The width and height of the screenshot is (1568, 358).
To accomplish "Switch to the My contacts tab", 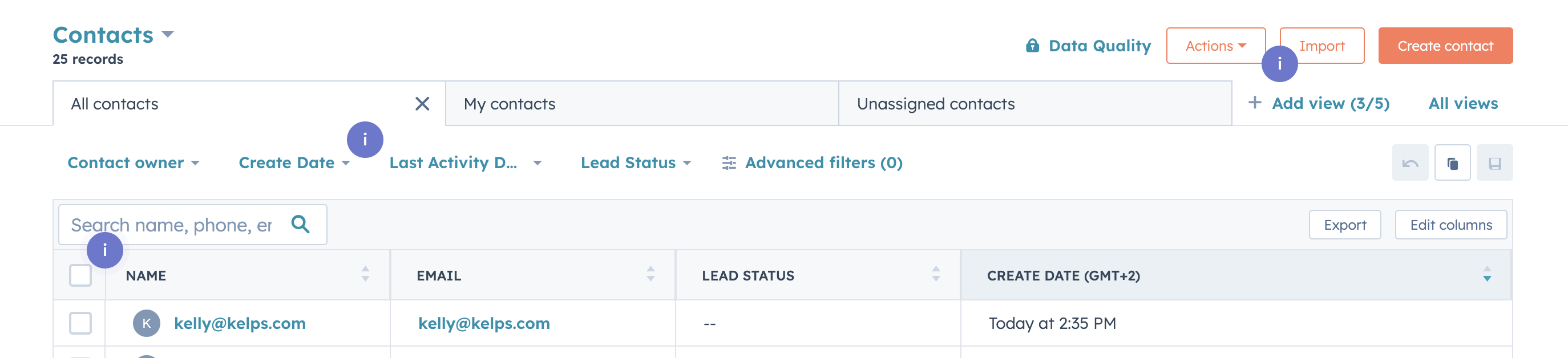I will 641,104.
